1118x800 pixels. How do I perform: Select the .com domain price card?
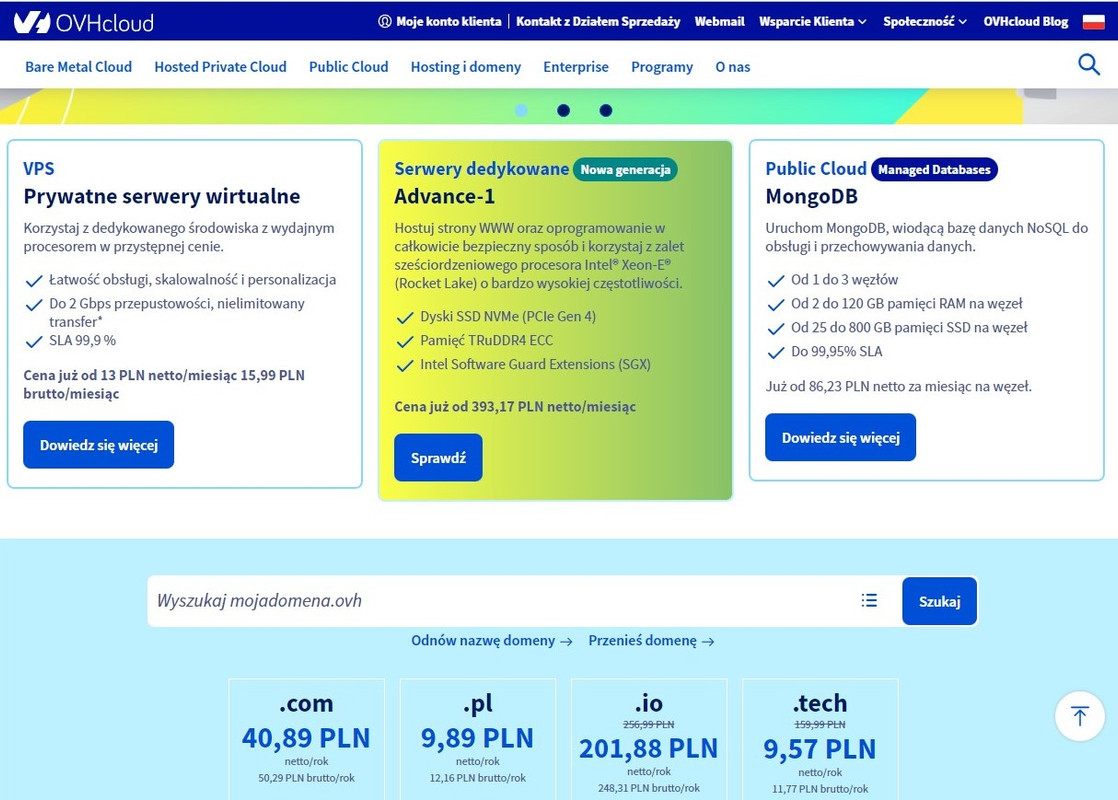click(x=307, y=739)
